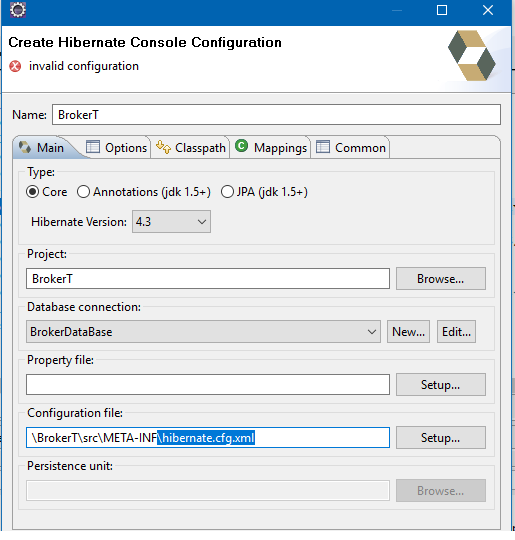
Task: Click the green Mappings tab icon
Action: pos(241,146)
